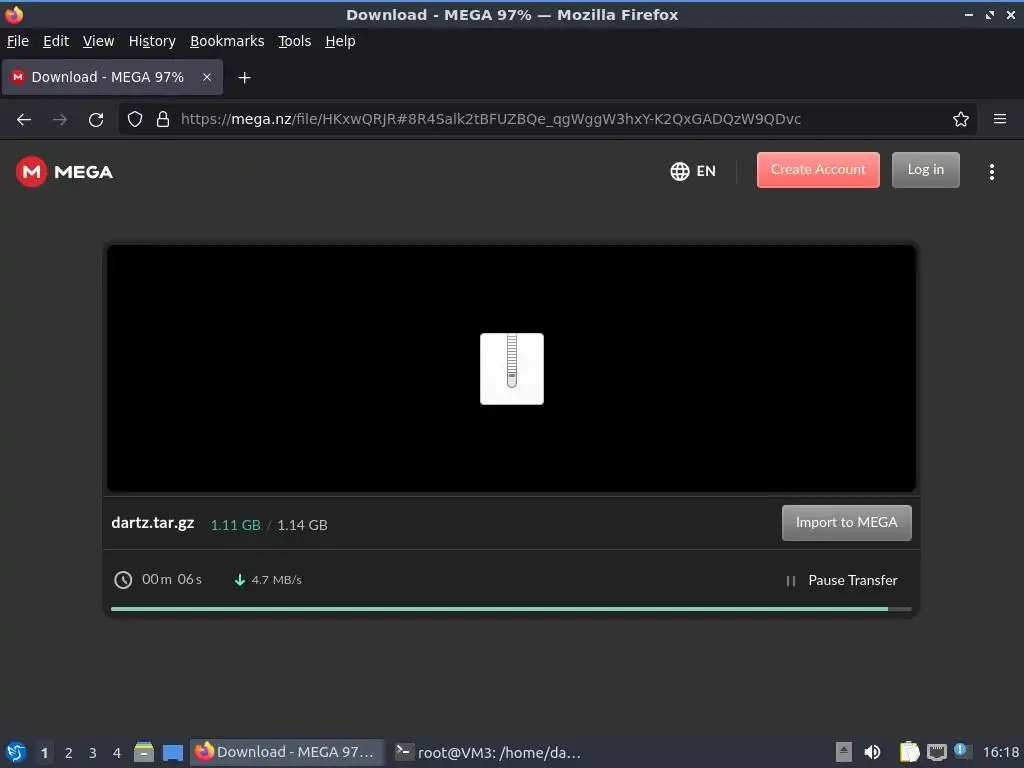Maximize the Firefox window
1024x768 pixels.
point(990,14)
